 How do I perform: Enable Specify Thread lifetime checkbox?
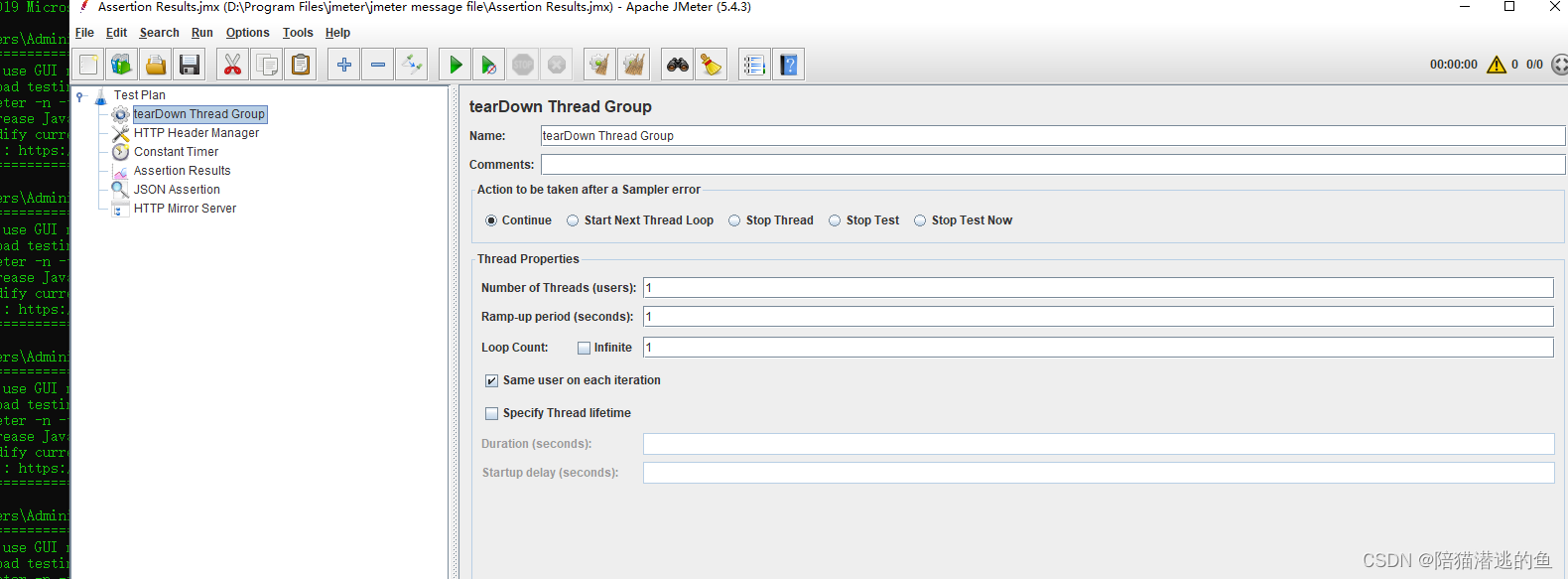coord(491,413)
